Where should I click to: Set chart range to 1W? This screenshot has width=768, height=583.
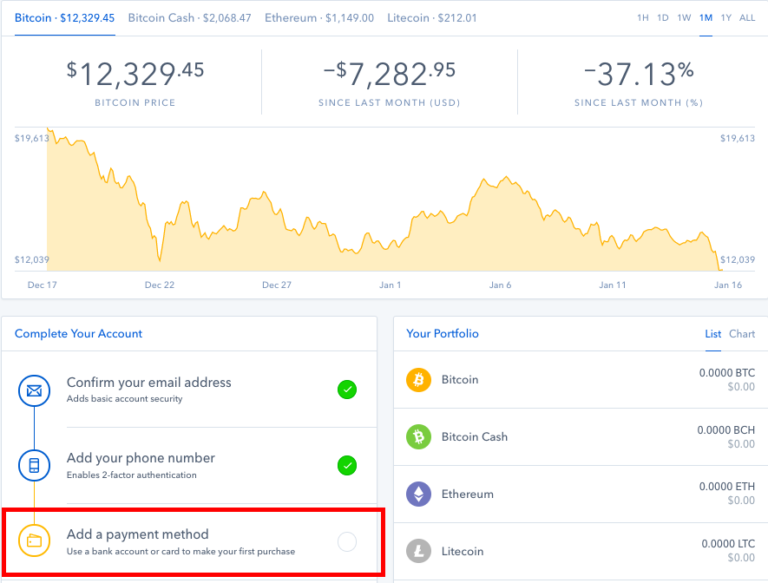point(684,18)
